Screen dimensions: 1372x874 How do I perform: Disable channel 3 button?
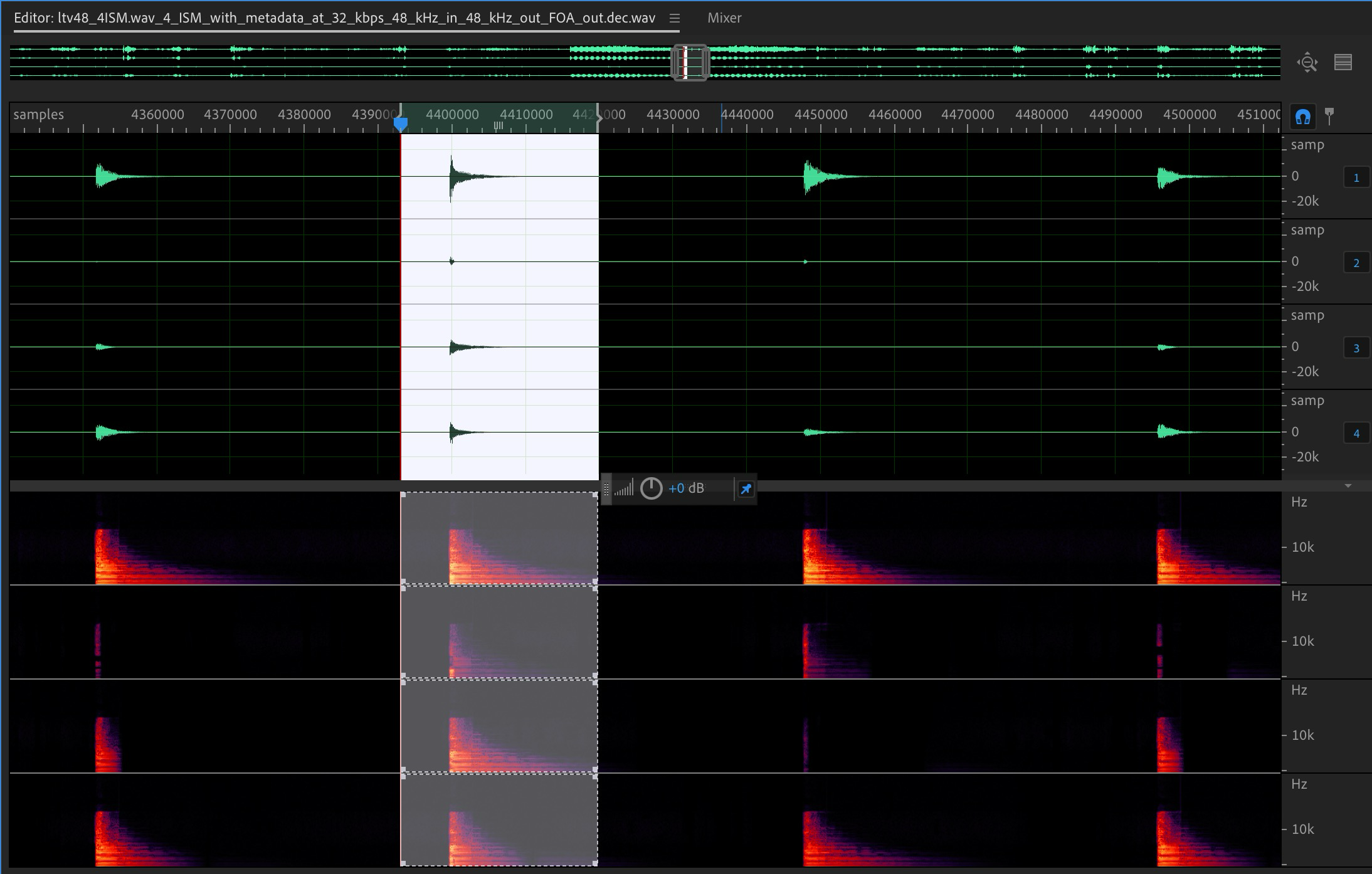(x=1356, y=349)
